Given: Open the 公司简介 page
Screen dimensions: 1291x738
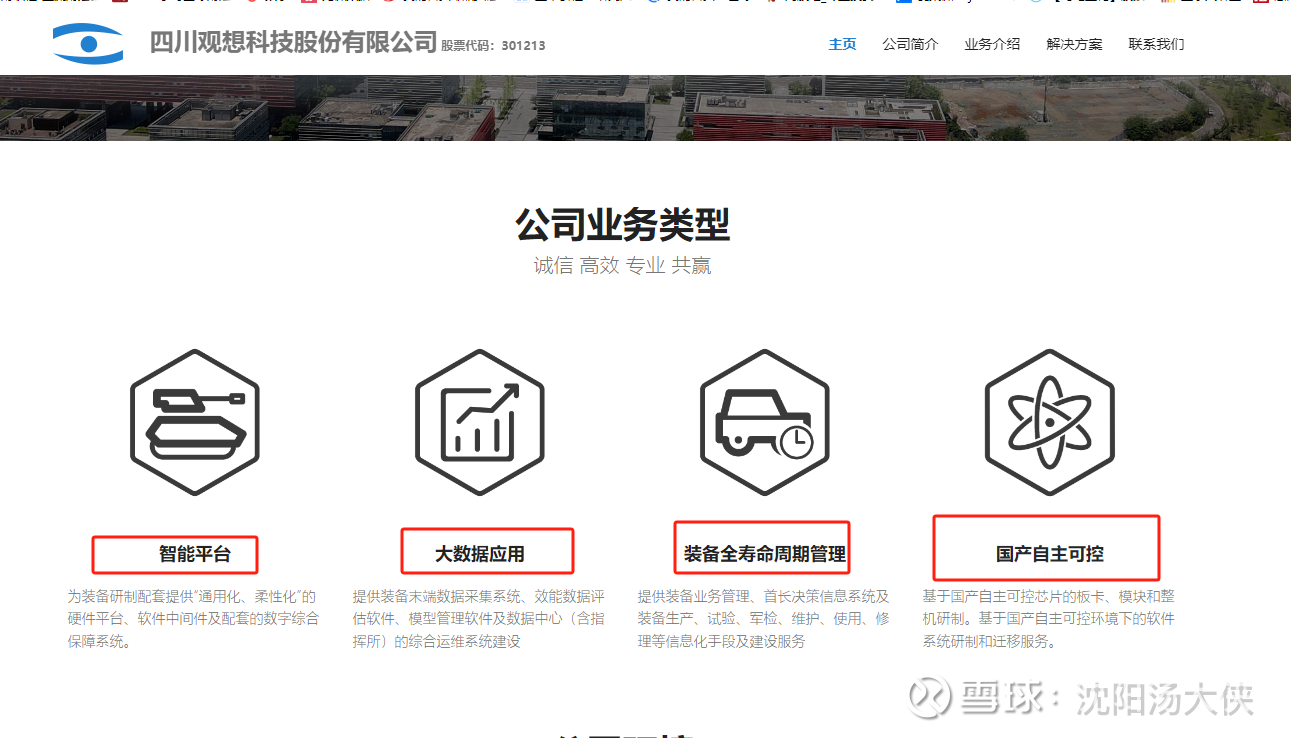Looking at the screenshot, I should click(910, 44).
